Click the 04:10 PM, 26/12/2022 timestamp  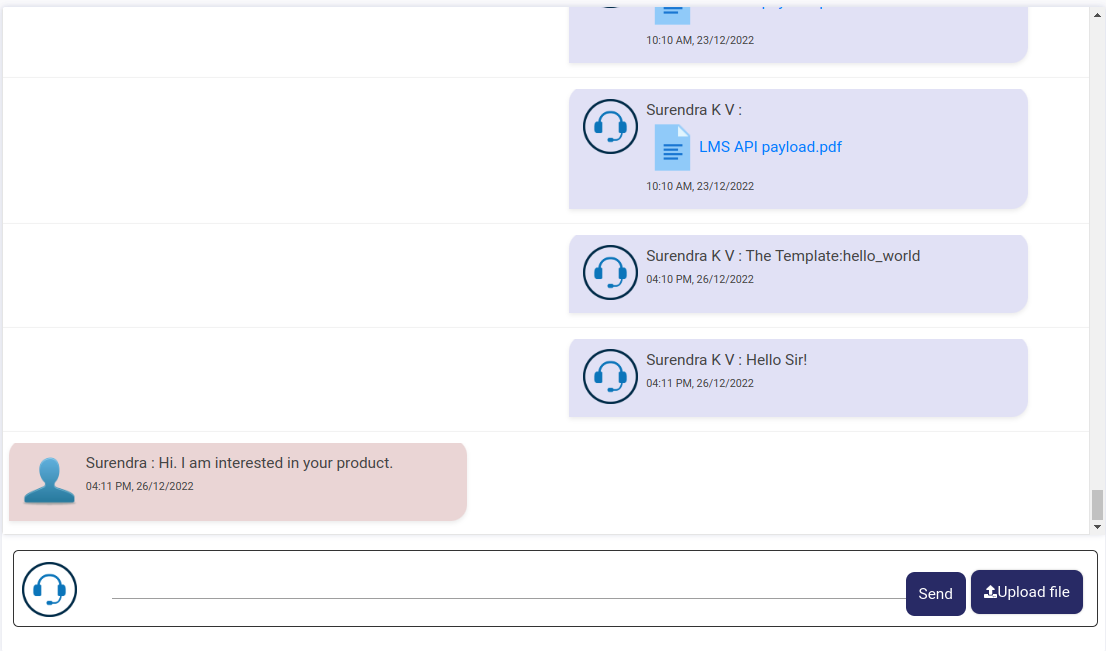[700, 280]
